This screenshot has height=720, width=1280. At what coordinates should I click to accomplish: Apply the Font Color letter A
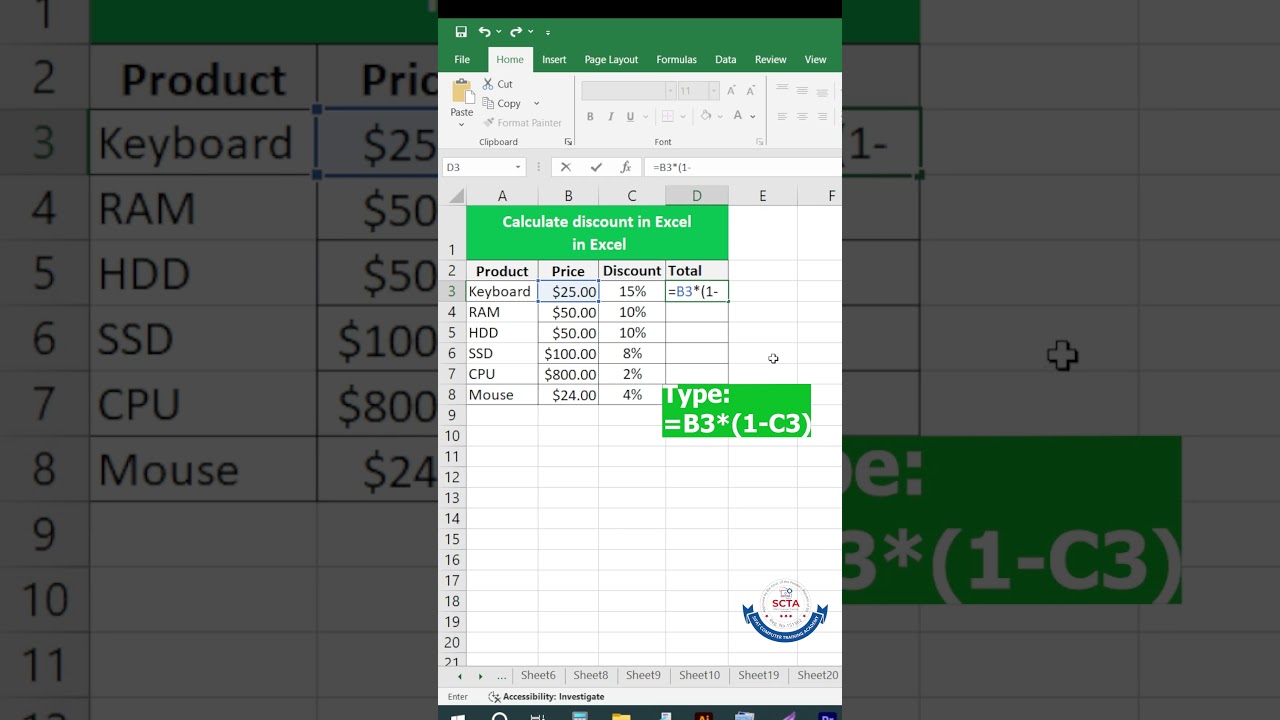(739, 116)
